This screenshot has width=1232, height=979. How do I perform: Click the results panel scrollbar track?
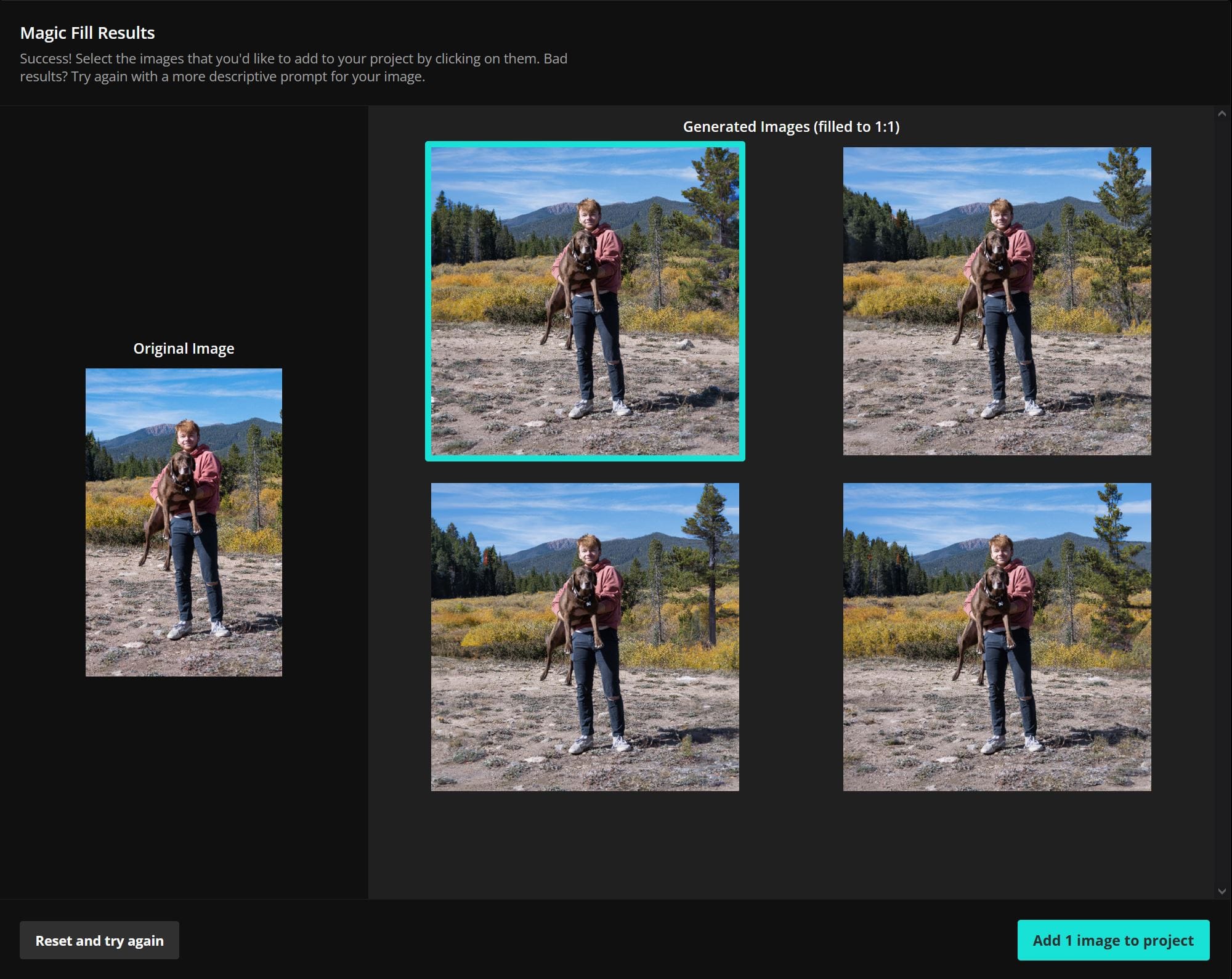pos(1222,493)
